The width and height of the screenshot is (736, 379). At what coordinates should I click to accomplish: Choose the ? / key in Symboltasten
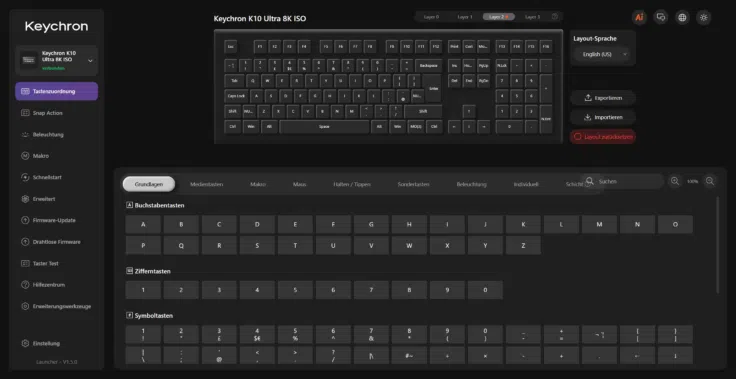(333, 356)
